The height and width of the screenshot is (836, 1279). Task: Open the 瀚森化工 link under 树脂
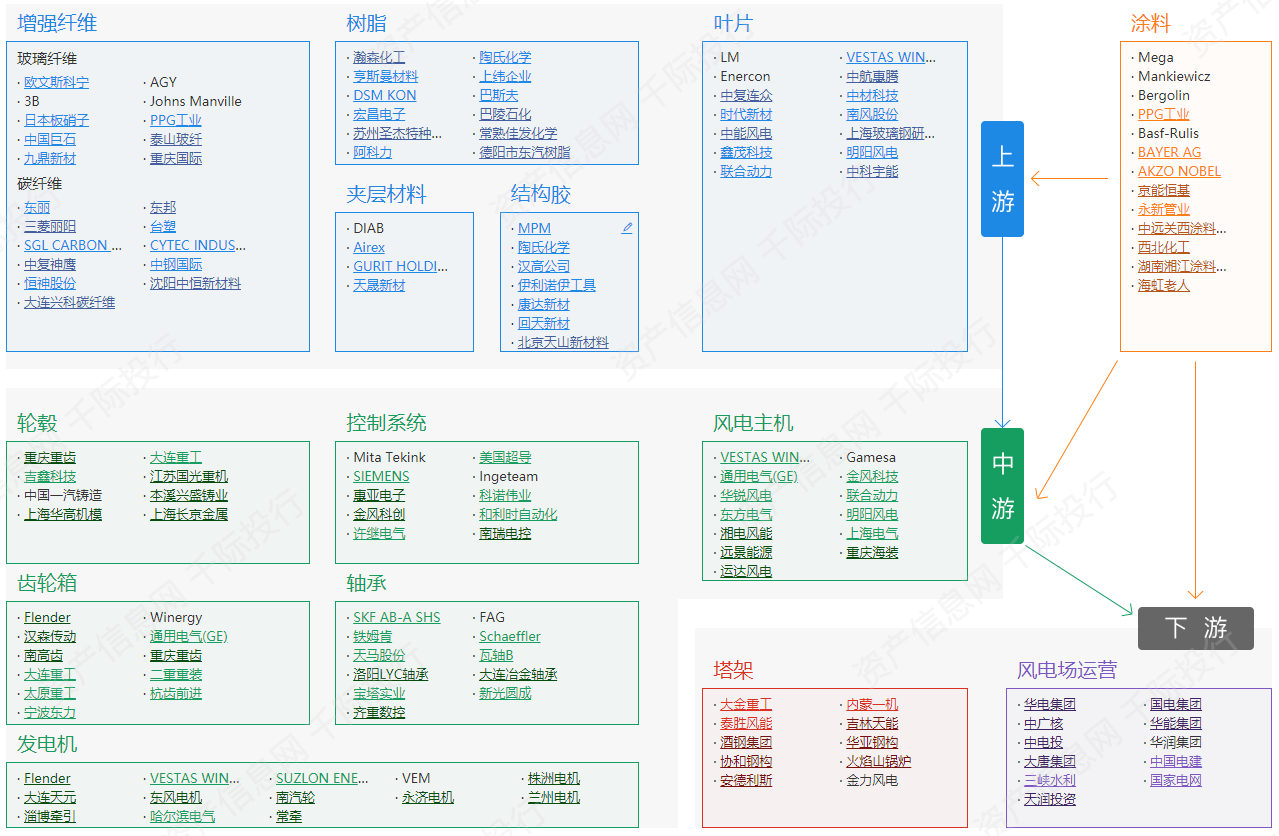coord(379,57)
